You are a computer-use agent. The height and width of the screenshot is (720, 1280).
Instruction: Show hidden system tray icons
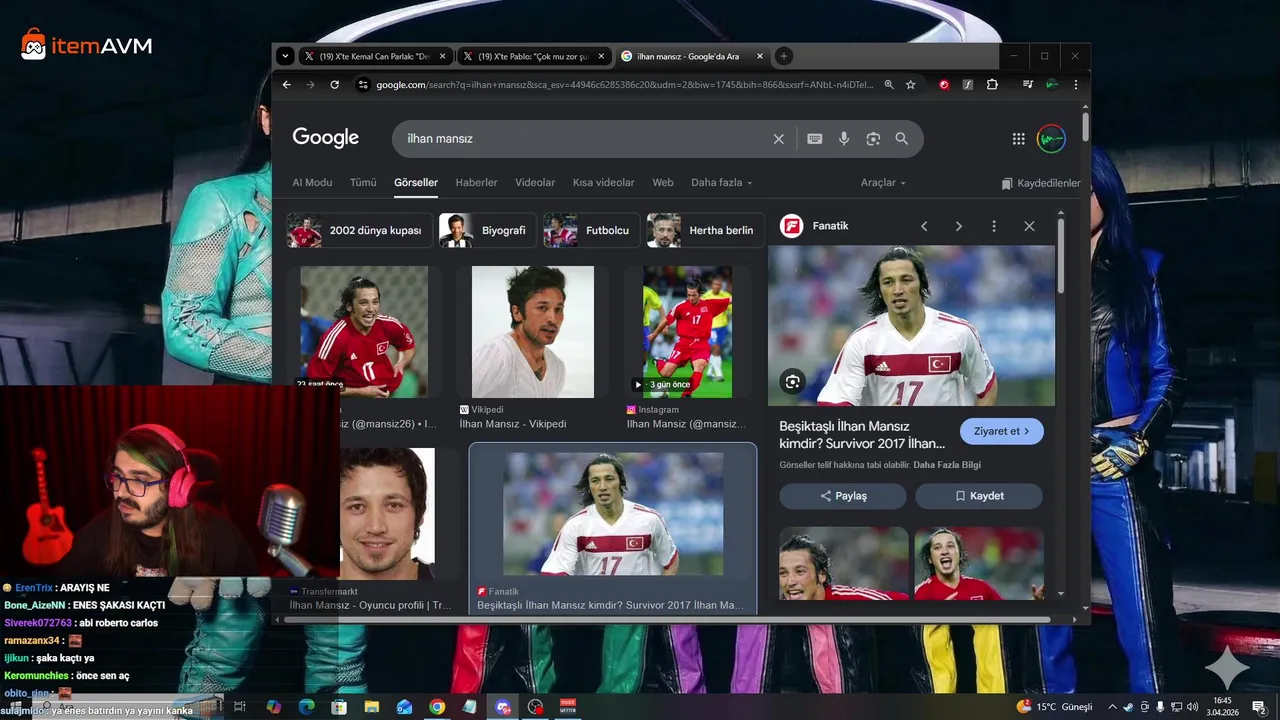coord(1112,706)
